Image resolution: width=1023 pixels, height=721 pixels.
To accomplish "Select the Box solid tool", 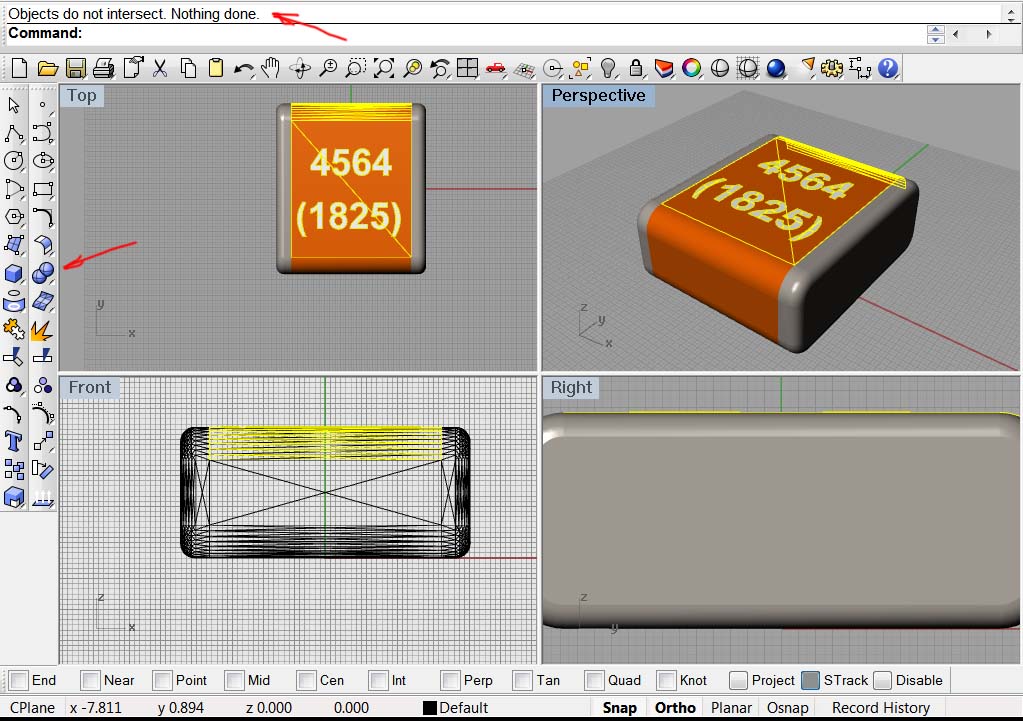I will click(14, 273).
